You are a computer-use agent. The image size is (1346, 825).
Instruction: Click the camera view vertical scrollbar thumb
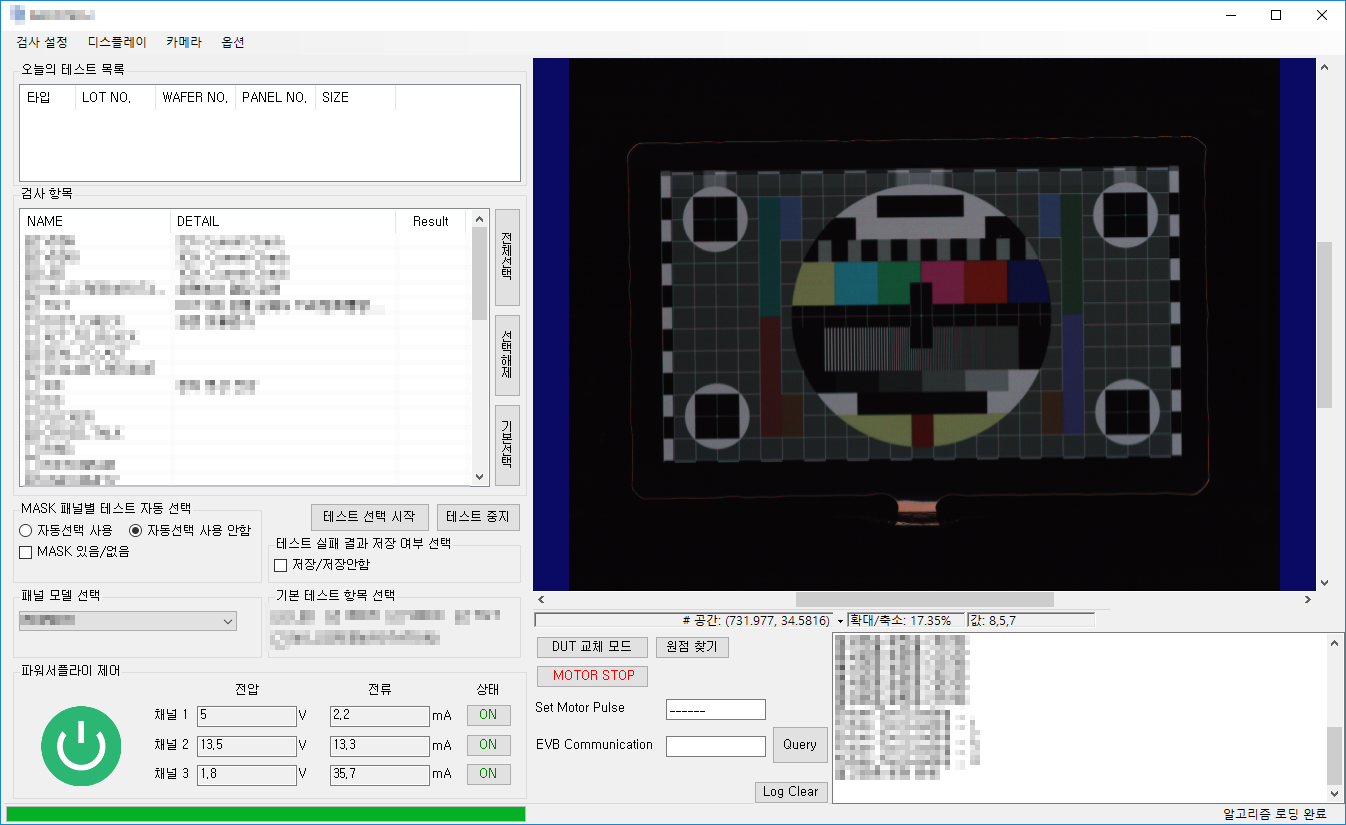point(1324,324)
